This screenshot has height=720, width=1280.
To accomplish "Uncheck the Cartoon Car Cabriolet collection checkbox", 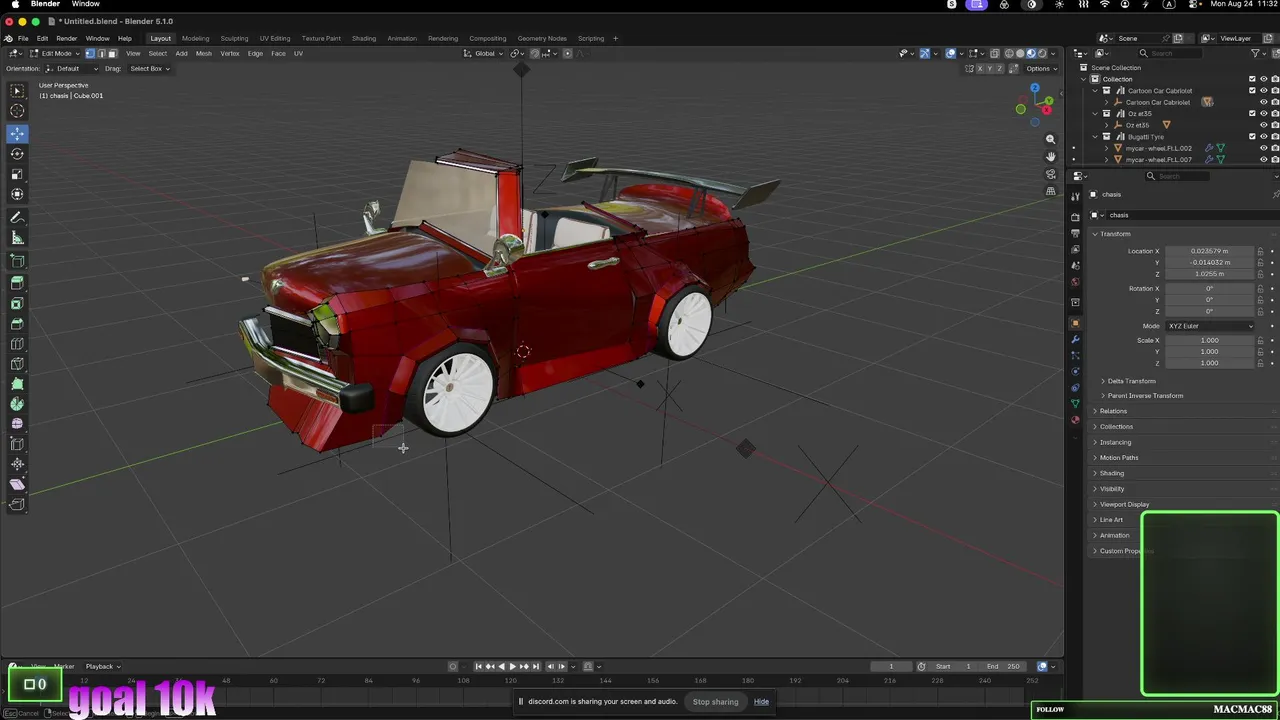I will coord(1252,90).
